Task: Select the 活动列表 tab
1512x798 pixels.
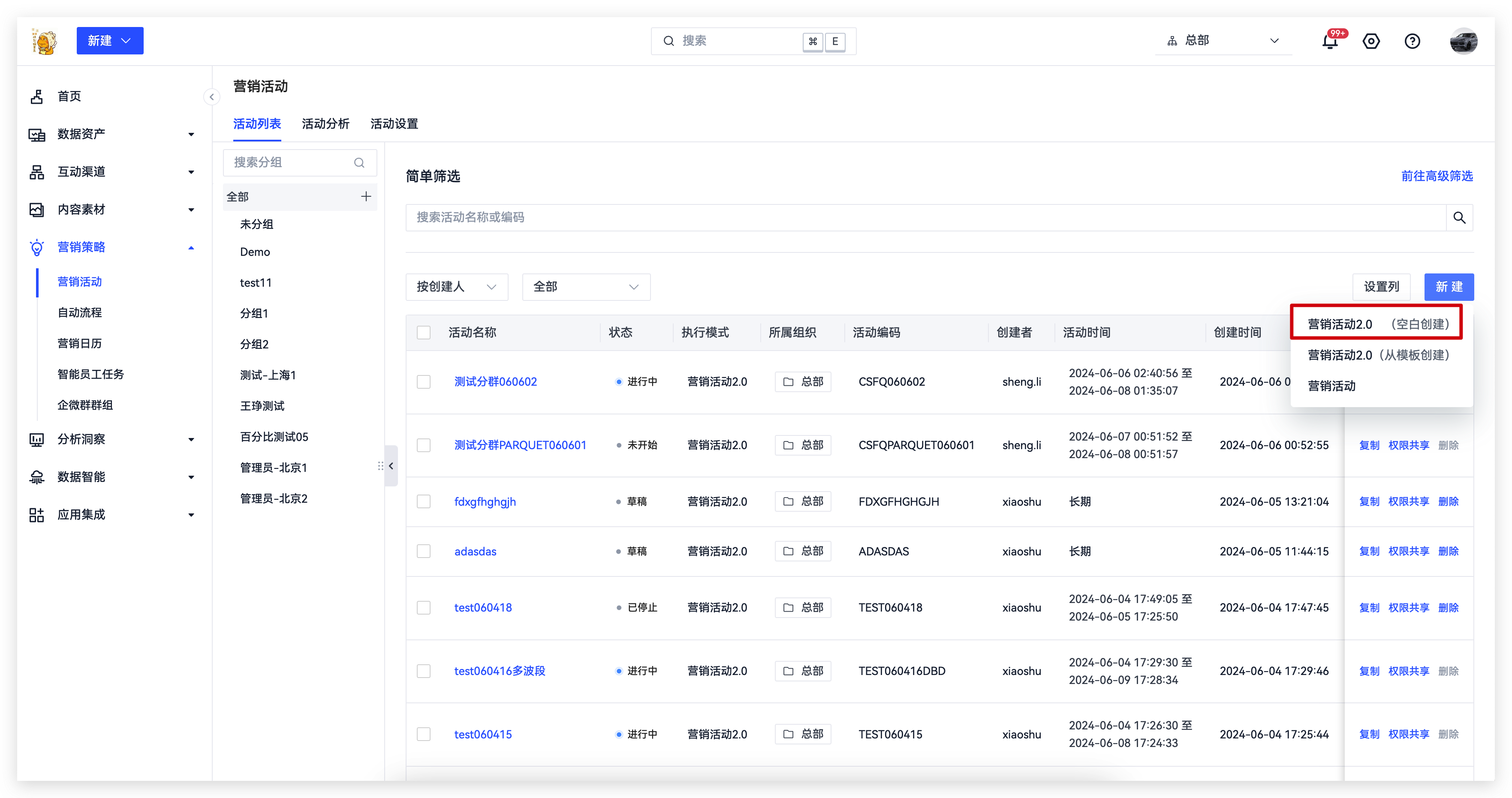Action: [257, 124]
